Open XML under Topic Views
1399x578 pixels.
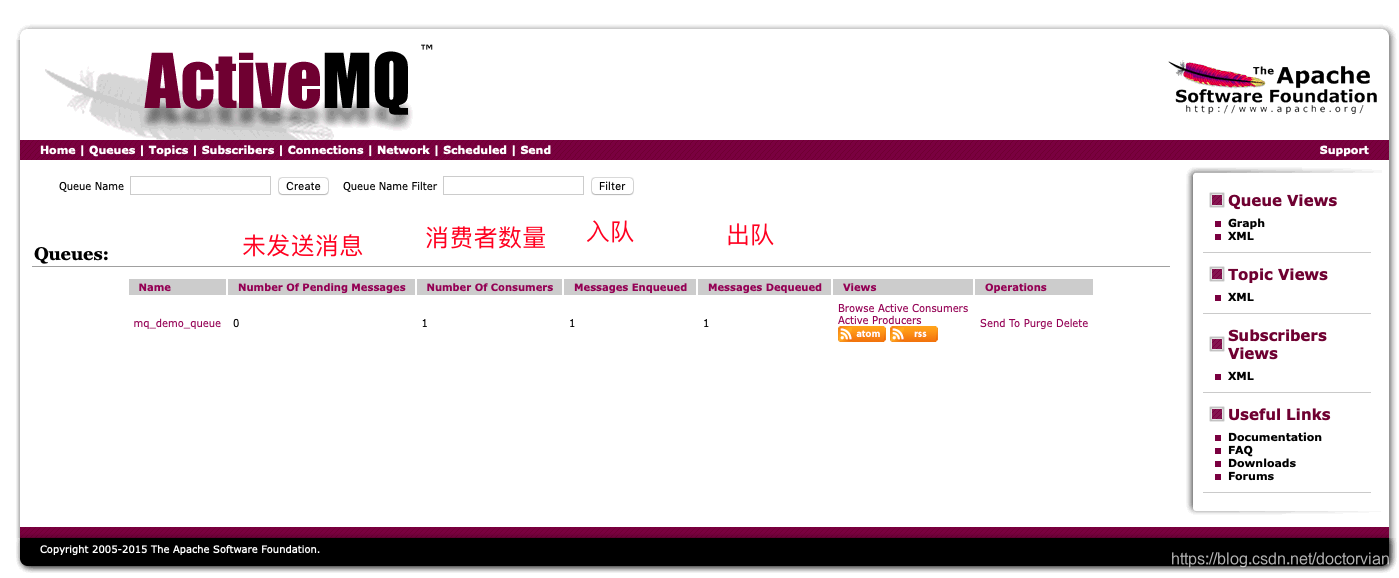(x=1241, y=297)
